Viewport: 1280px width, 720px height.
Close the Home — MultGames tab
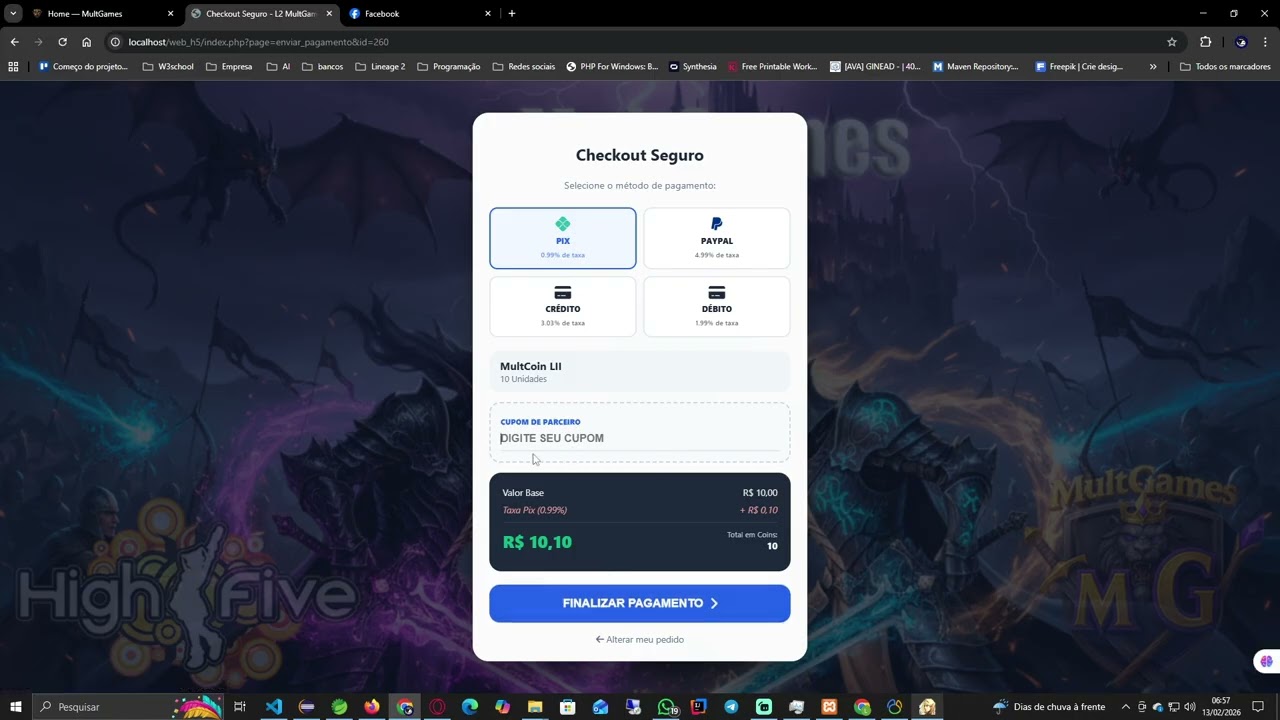(x=170, y=14)
